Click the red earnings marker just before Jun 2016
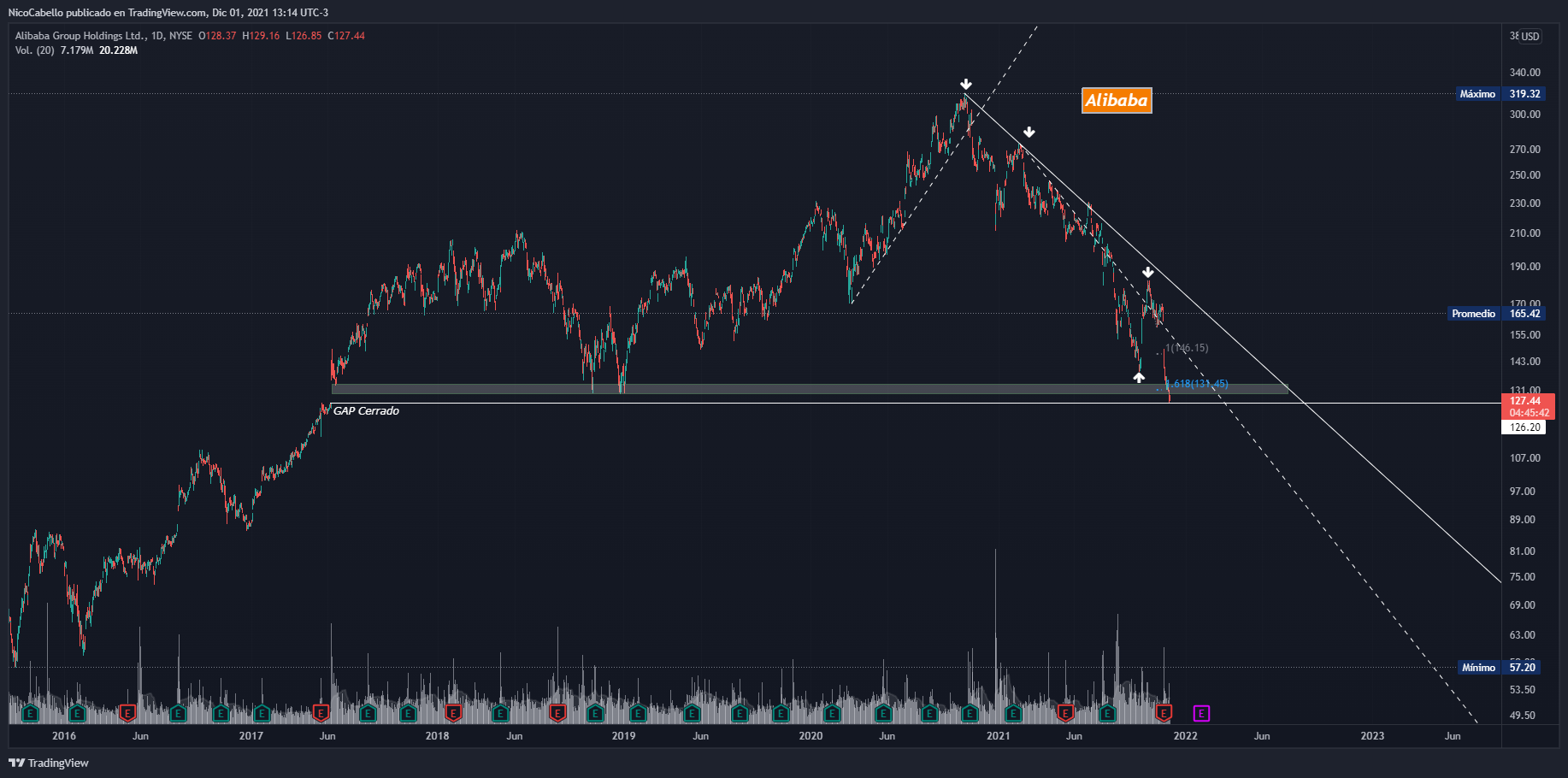Image resolution: width=1568 pixels, height=778 pixels. click(x=127, y=712)
